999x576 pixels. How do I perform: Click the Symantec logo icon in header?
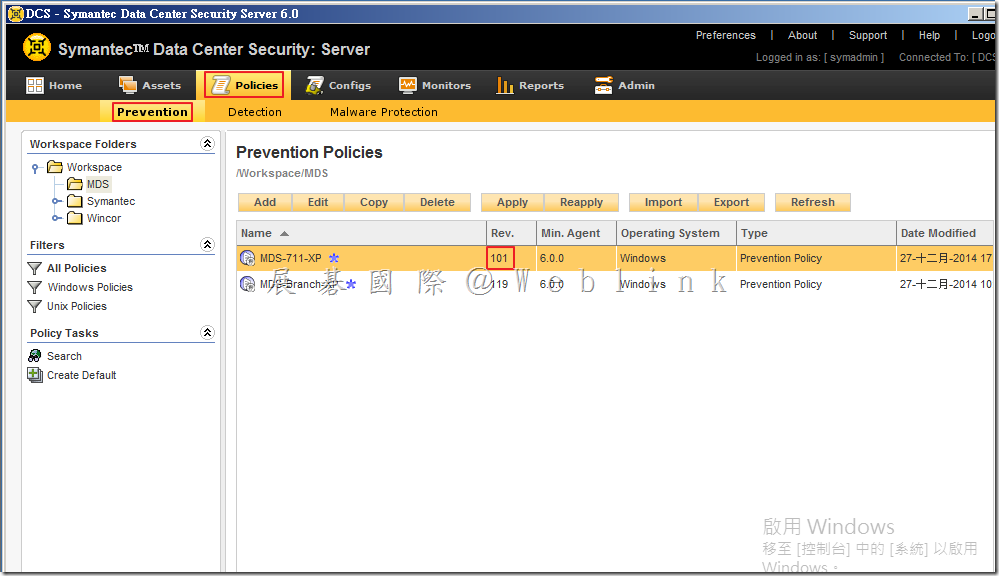pyautogui.click(x=36, y=47)
